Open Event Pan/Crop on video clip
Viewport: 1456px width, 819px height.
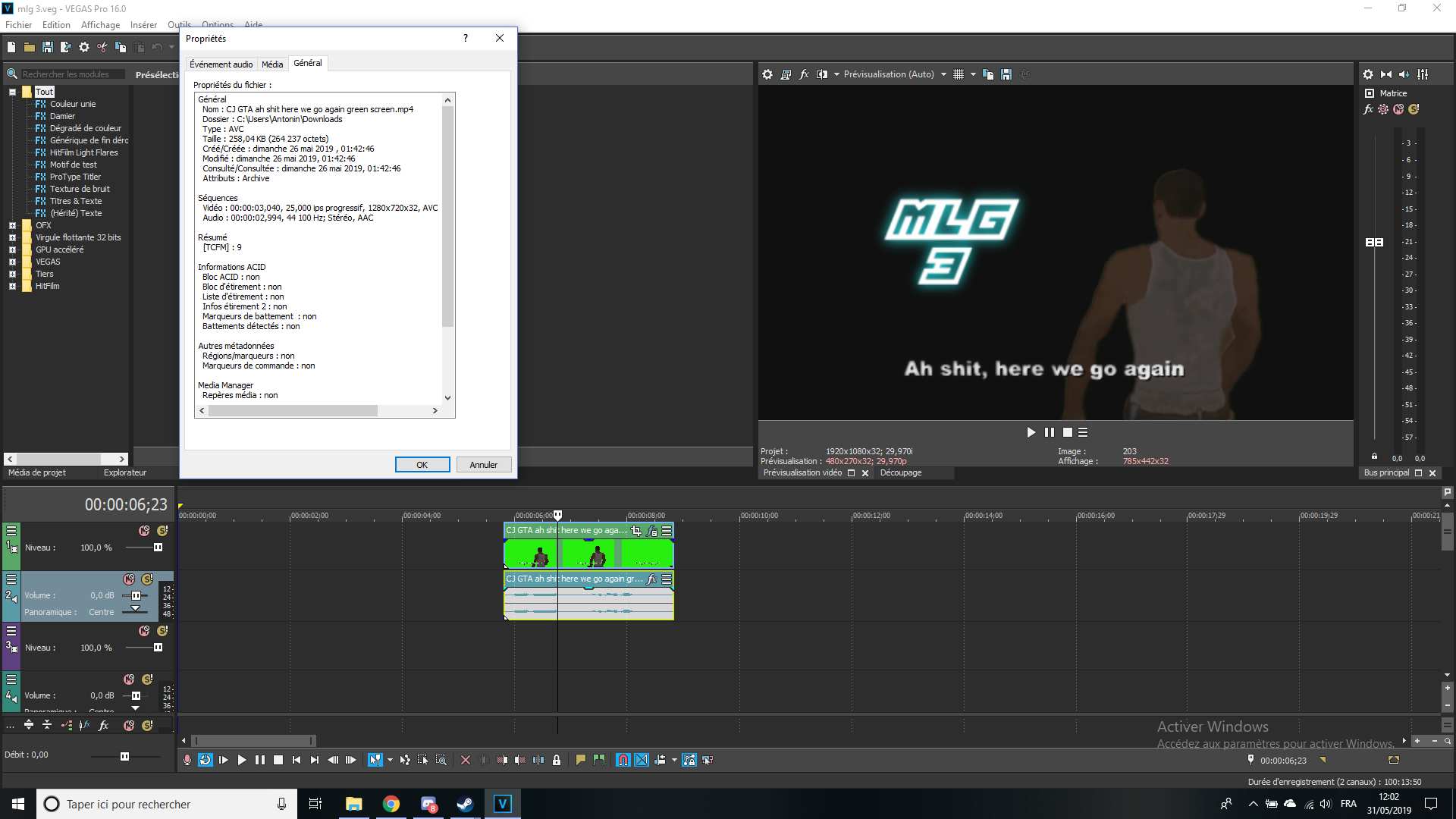(x=636, y=531)
